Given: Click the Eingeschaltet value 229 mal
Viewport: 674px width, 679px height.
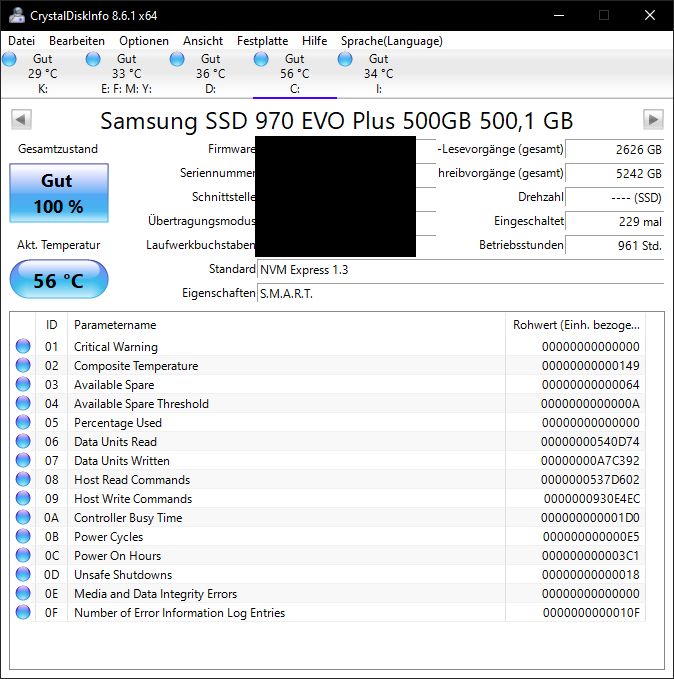Looking at the screenshot, I should 614,222.
